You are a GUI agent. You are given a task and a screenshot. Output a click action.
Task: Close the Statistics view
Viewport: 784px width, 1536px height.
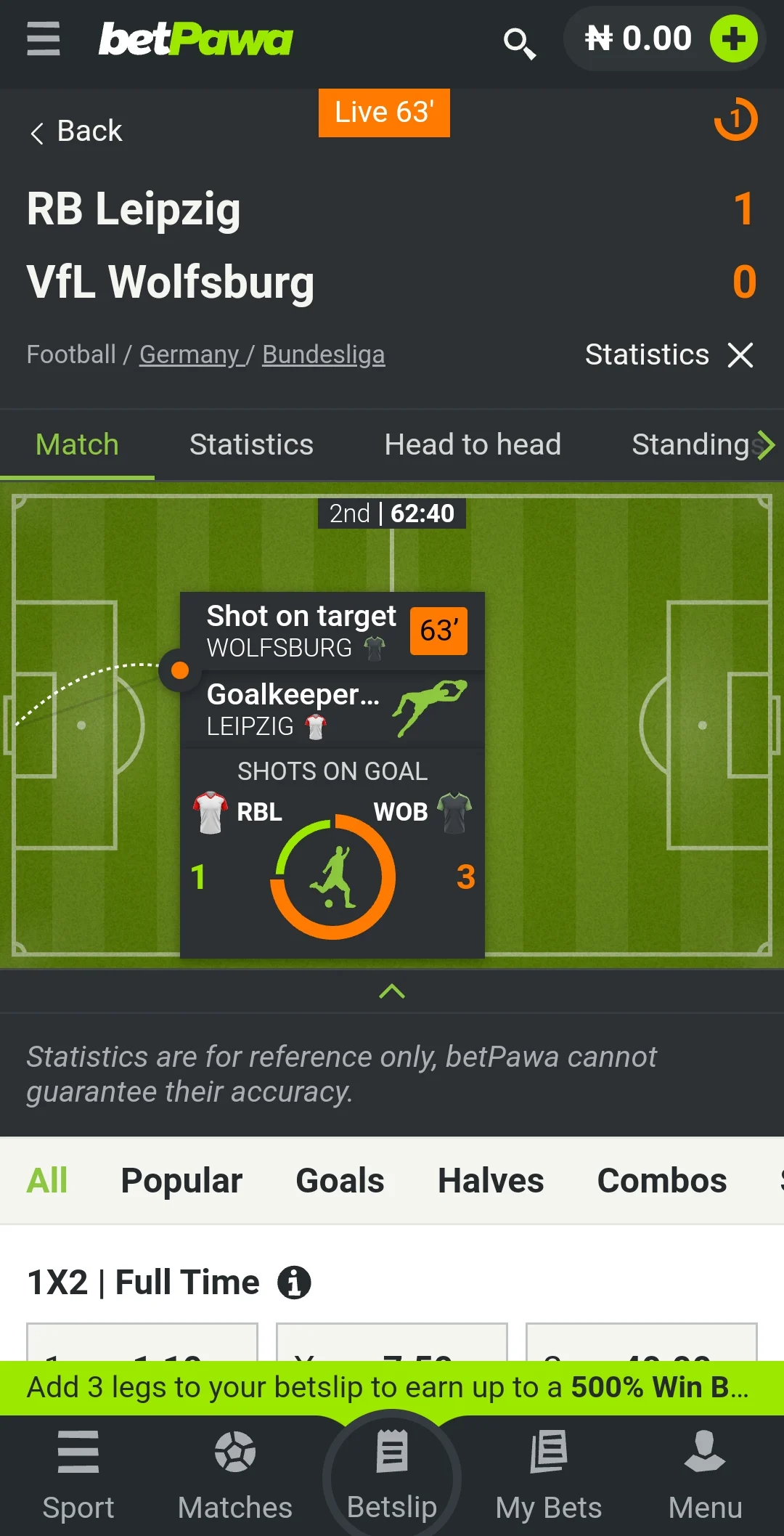point(741,355)
